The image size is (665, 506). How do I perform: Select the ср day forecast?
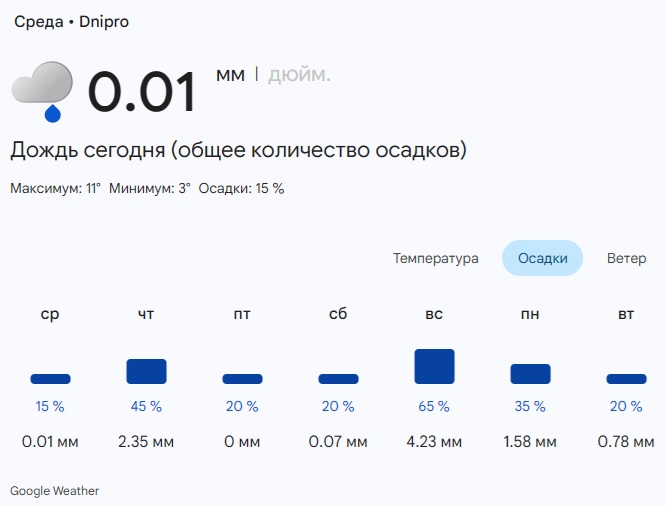click(50, 315)
